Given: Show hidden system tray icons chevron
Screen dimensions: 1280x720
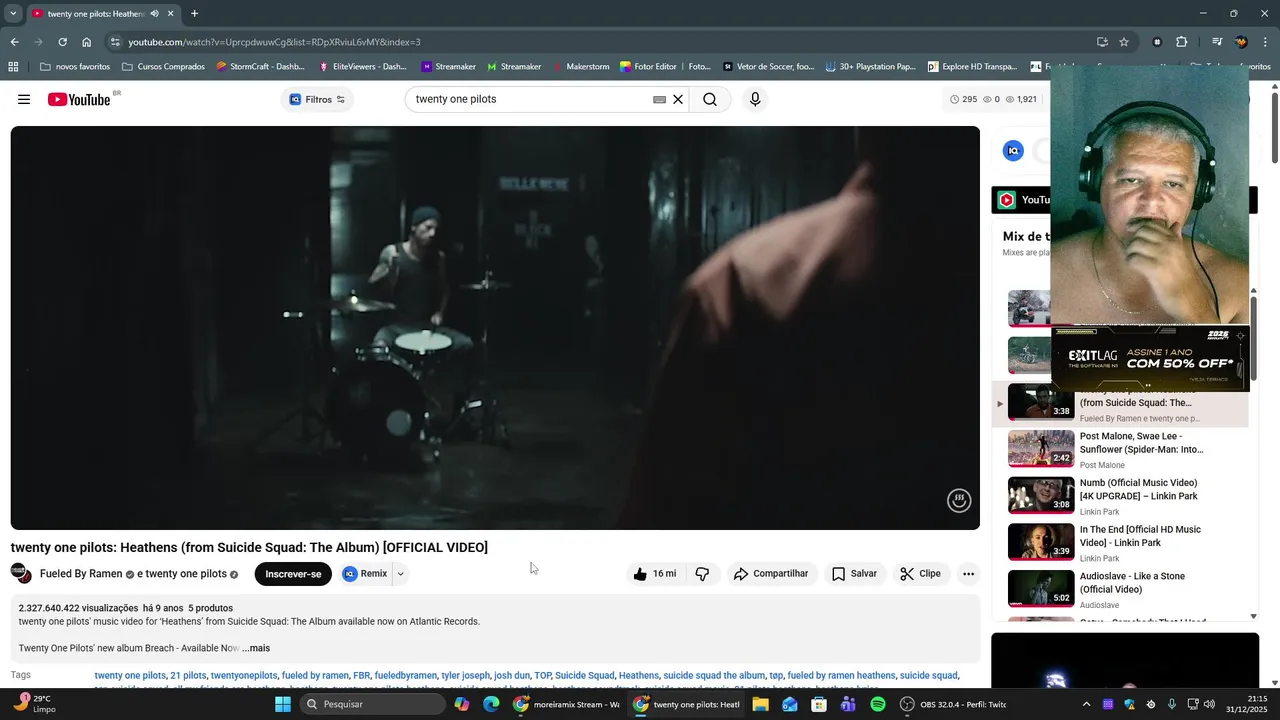Looking at the screenshot, I should click(1086, 704).
